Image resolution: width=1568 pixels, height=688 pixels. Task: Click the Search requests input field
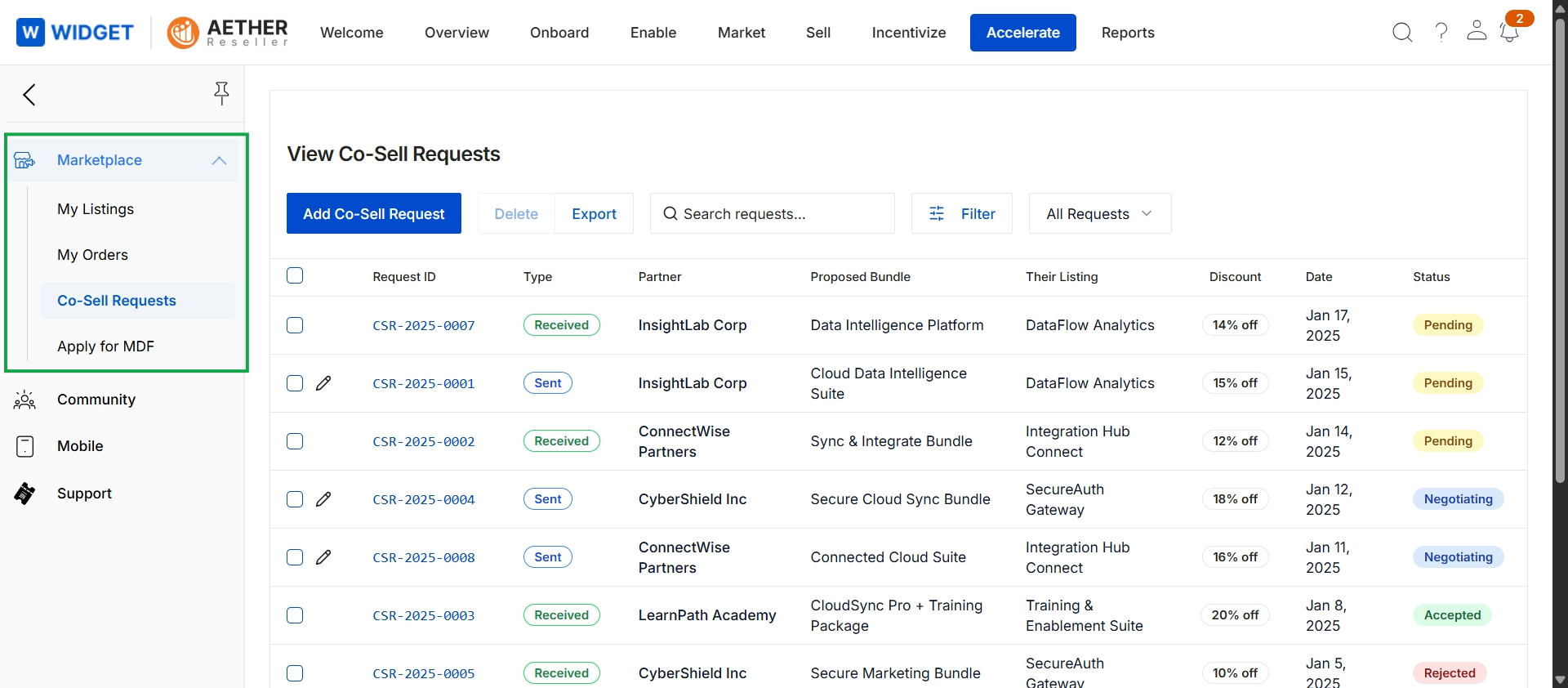pyautogui.click(x=773, y=213)
